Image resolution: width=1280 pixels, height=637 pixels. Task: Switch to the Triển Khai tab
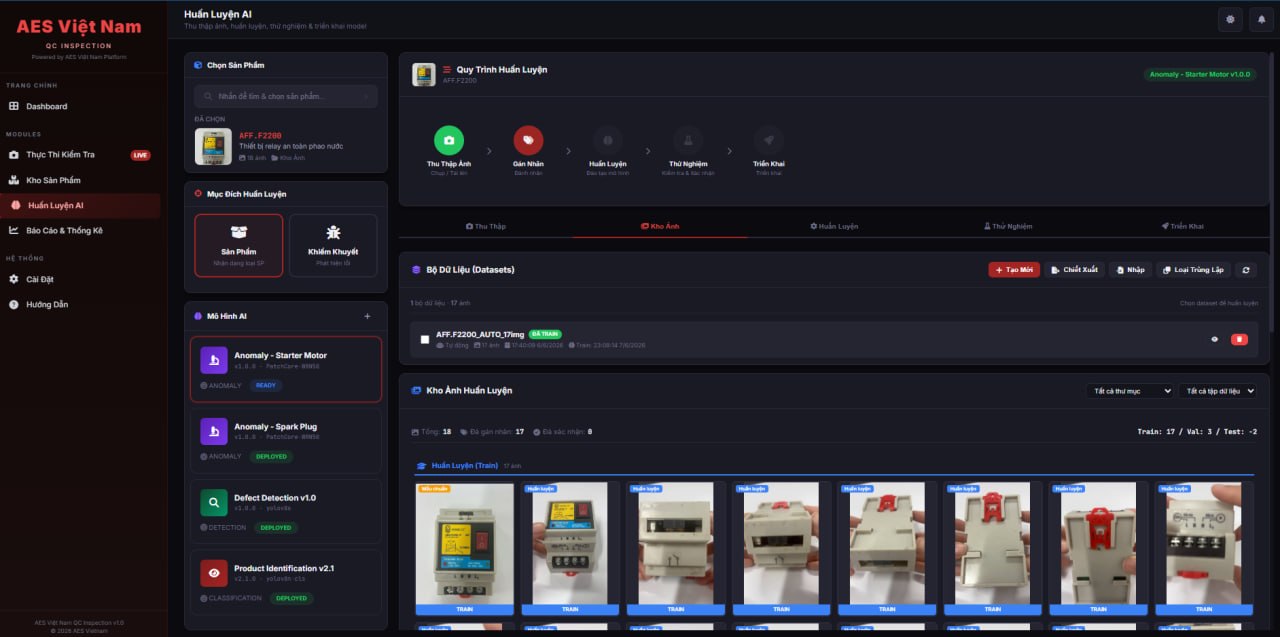[1182, 226]
